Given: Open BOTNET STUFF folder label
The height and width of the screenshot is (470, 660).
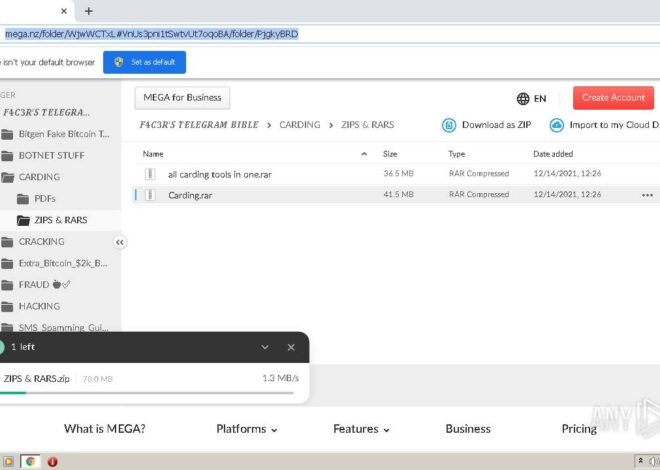Looking at the screenshot, I should [51, 156].
